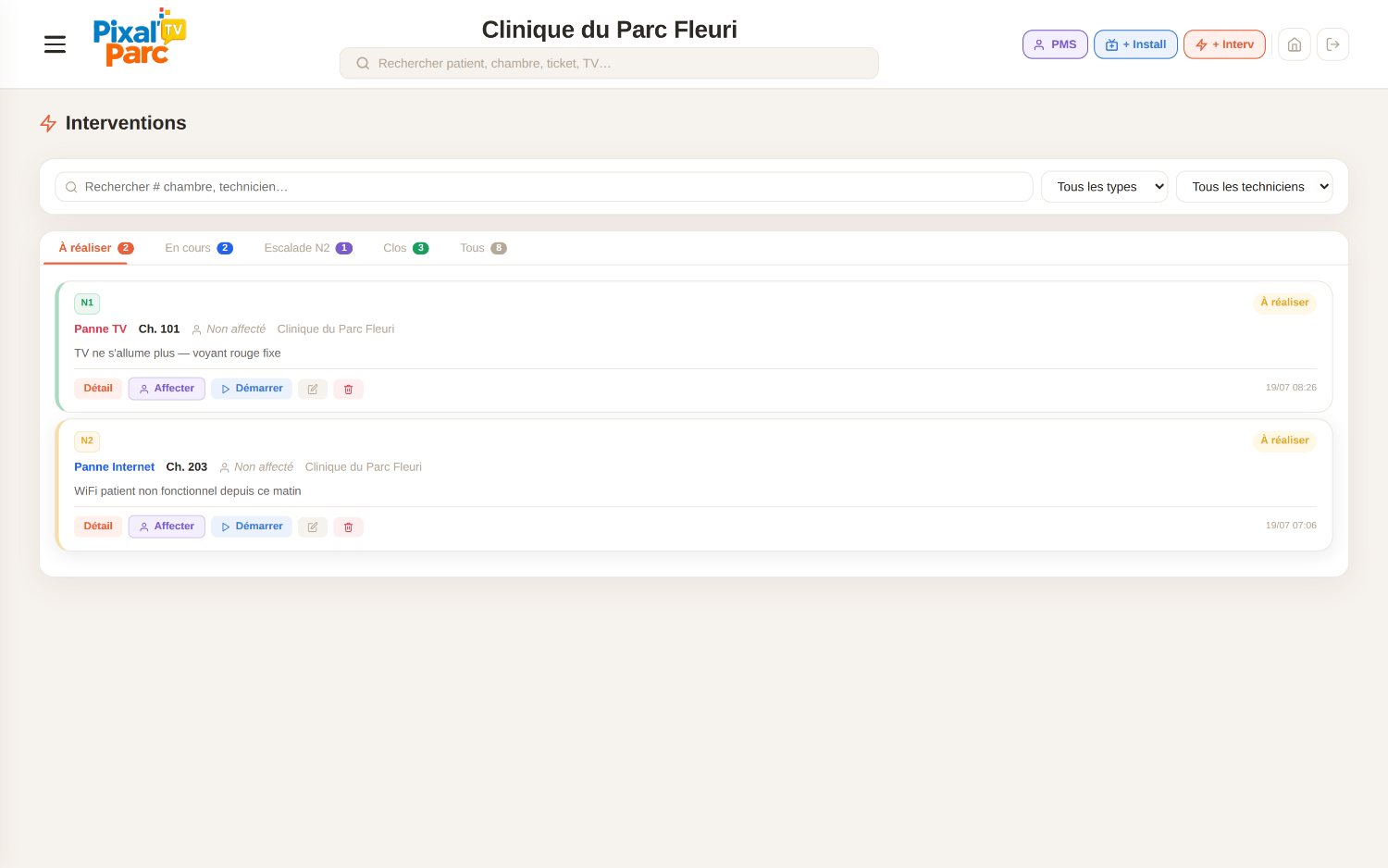Open the Clos tab

405,248
